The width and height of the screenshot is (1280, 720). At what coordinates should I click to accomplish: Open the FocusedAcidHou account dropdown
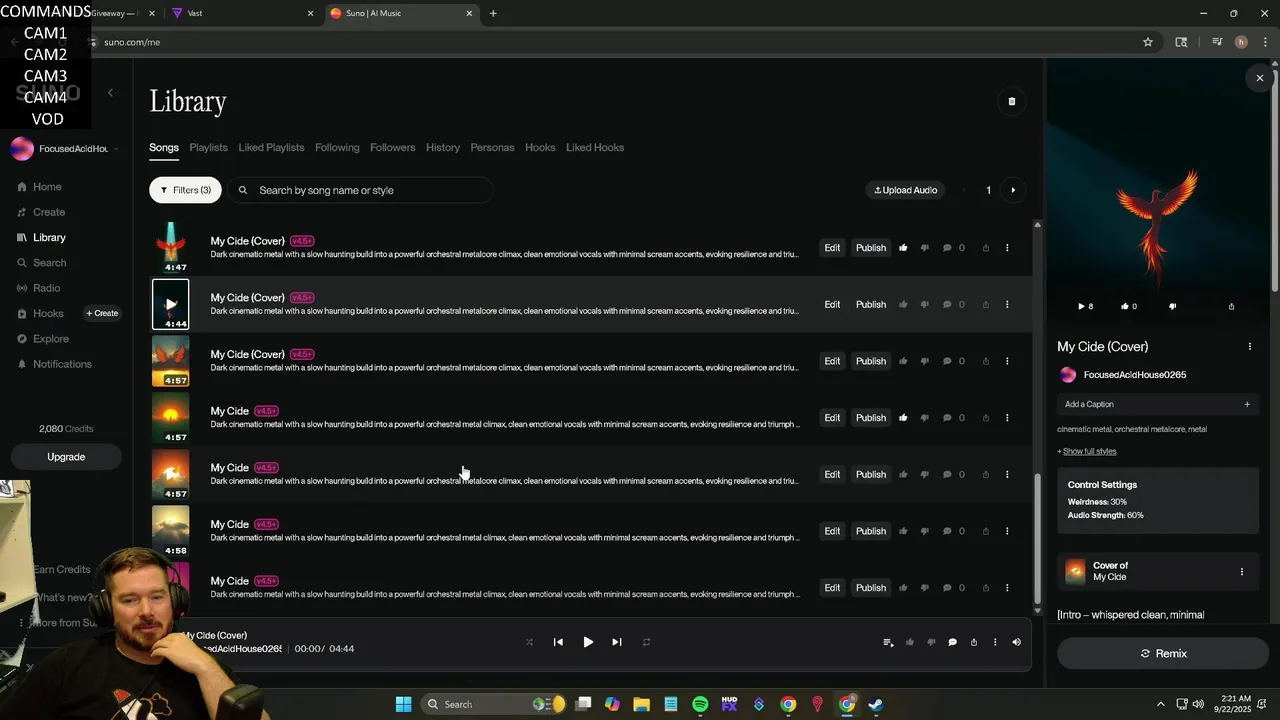(65, 149)
